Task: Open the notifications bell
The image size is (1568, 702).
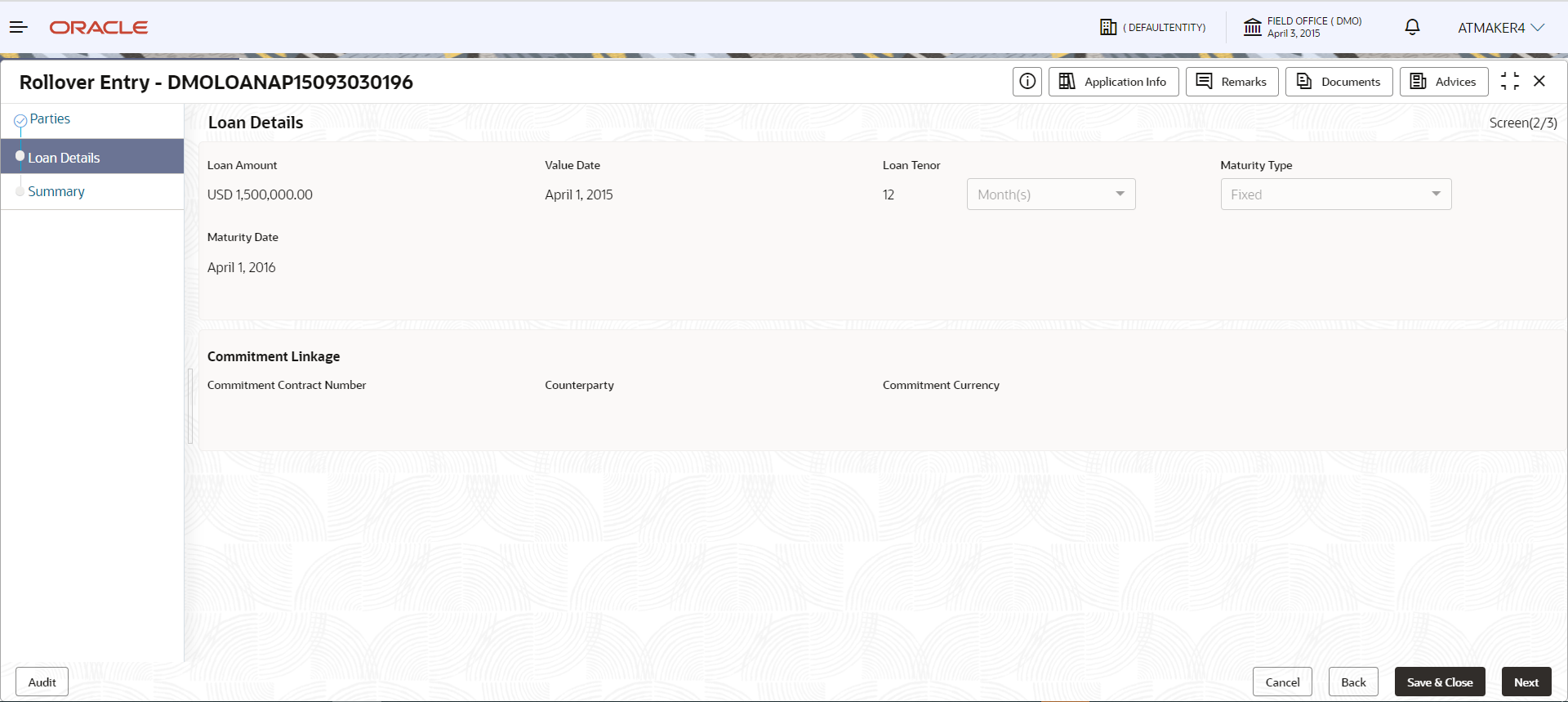Action: coord(1412,27)
